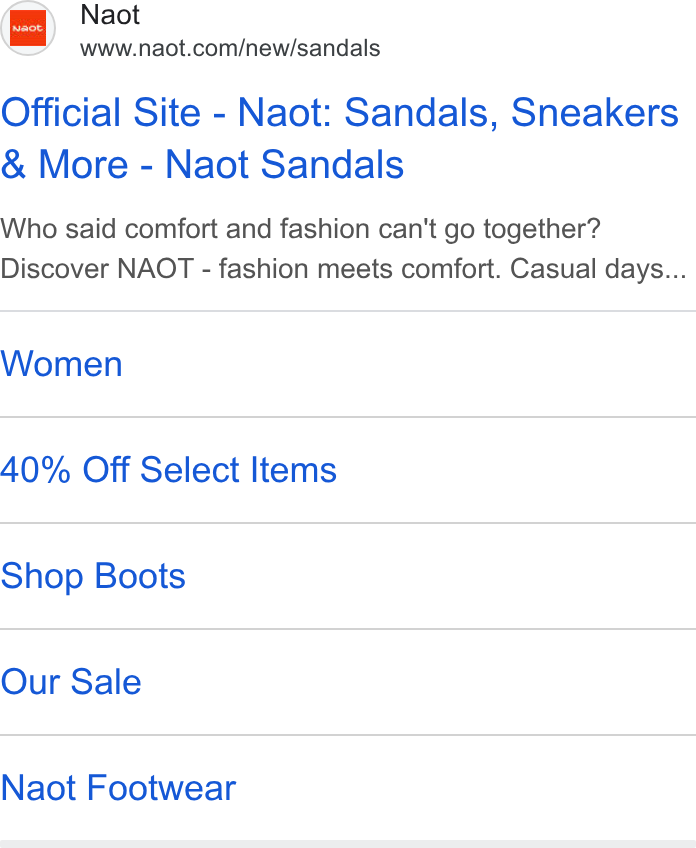Click the 'Discover NAOT - fashion meets comfort' text

point(251,268)
